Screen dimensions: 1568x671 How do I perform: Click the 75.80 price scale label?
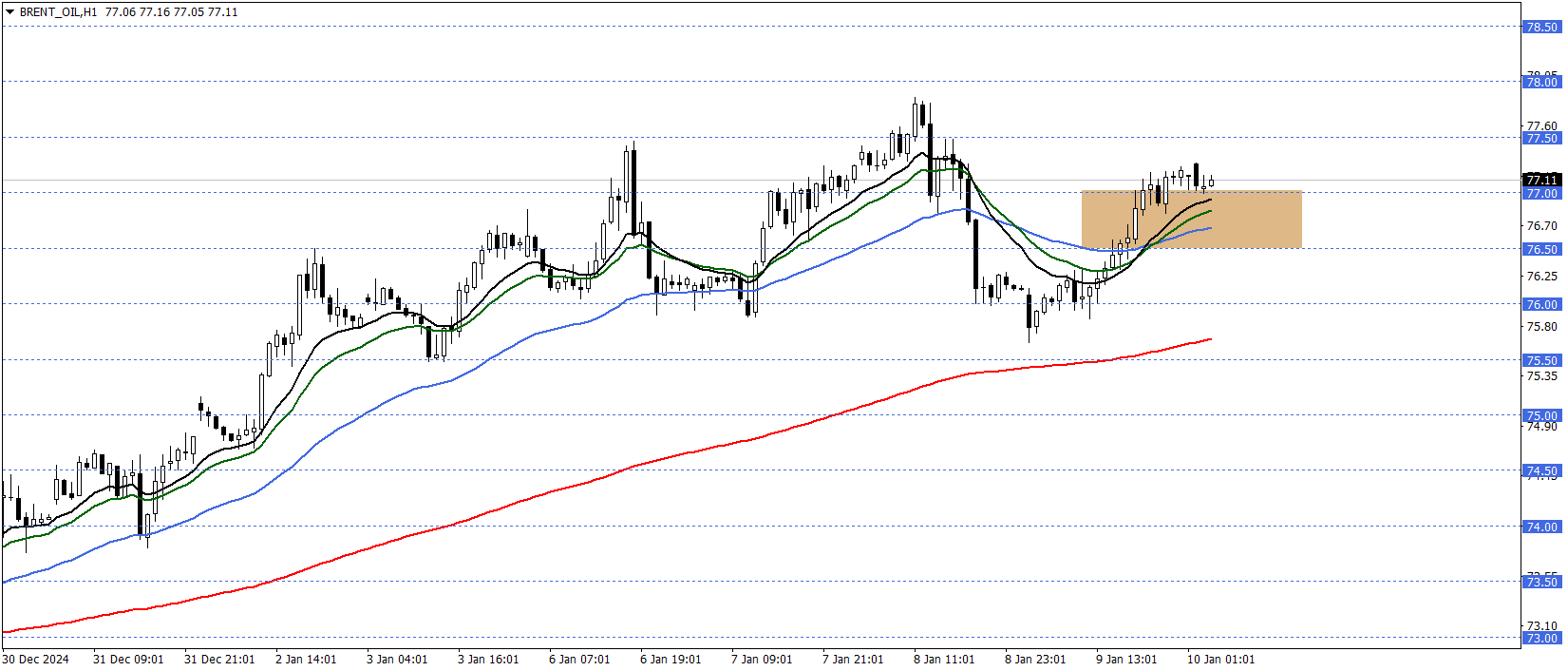1541,326
